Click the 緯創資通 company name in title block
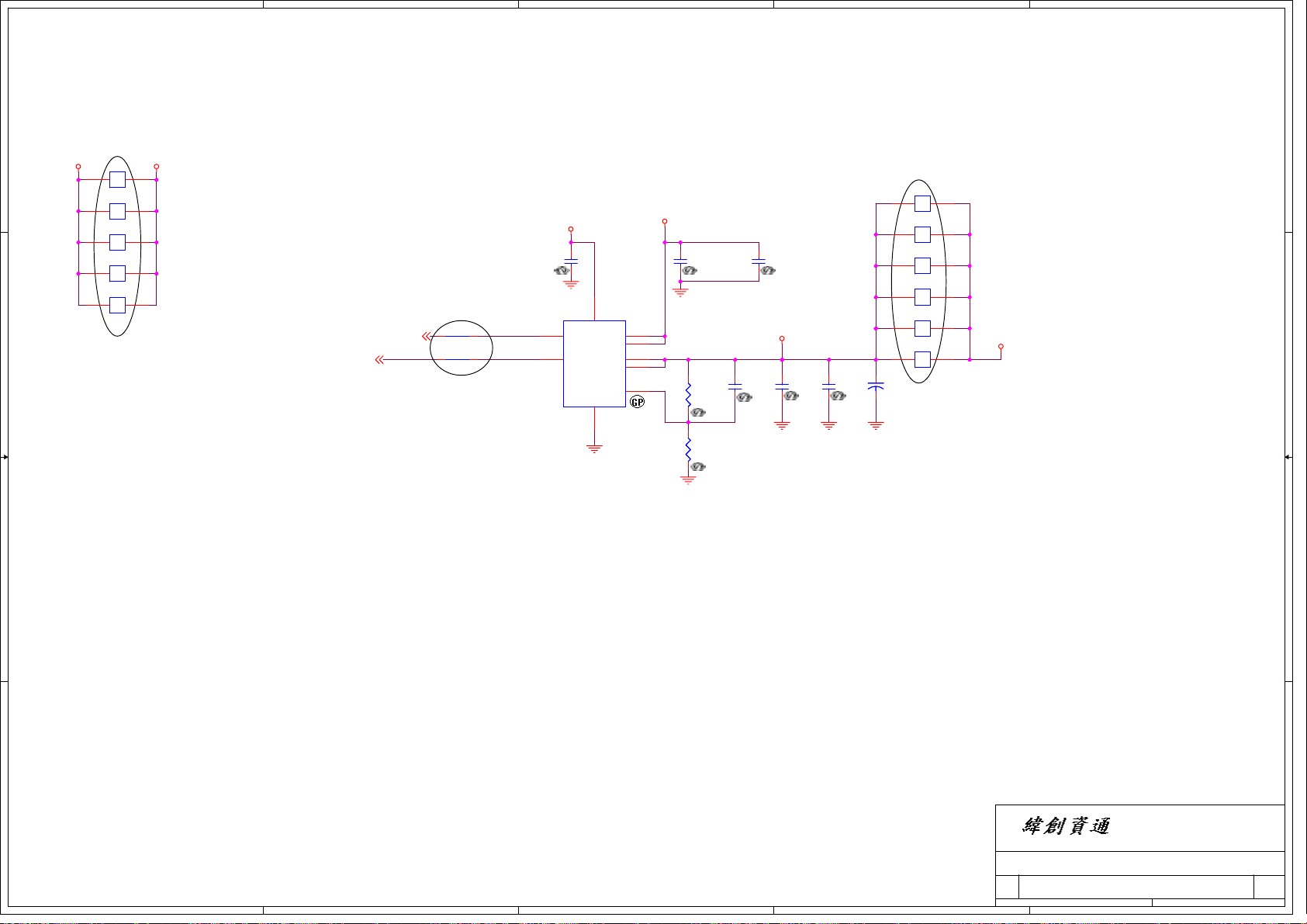The image size is (1307, 924). (x=1066, y=826)
